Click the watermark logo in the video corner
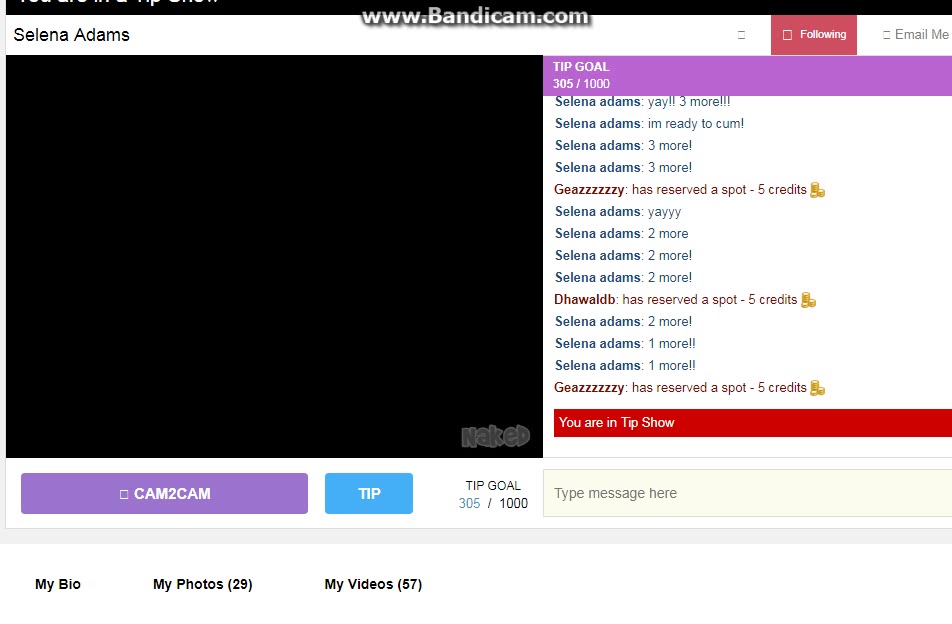 (x=495, y=436)
